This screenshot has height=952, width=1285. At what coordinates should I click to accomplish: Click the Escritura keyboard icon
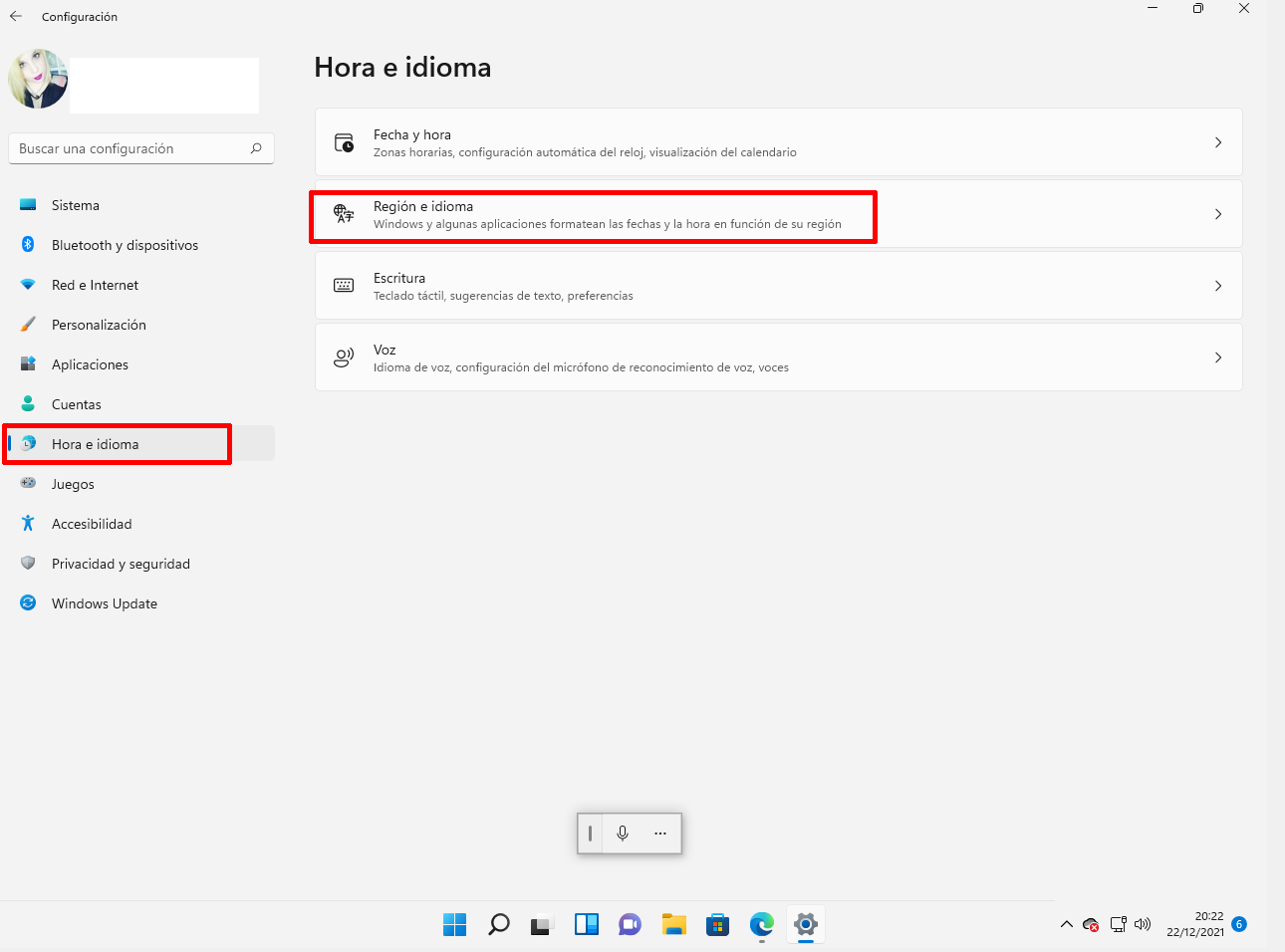click(x=344, y=286)
